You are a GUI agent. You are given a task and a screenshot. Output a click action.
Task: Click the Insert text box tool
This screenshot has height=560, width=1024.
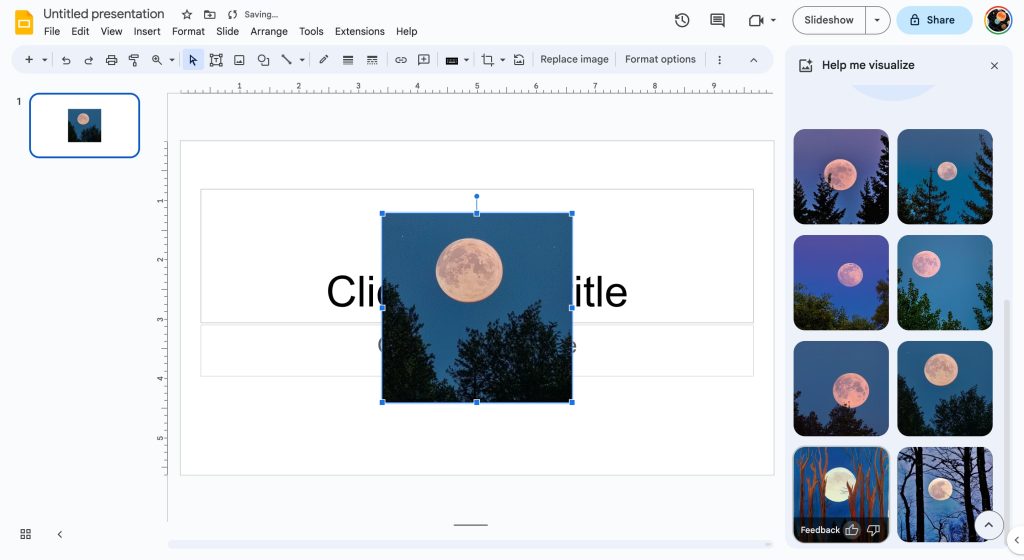coord(216,60)
